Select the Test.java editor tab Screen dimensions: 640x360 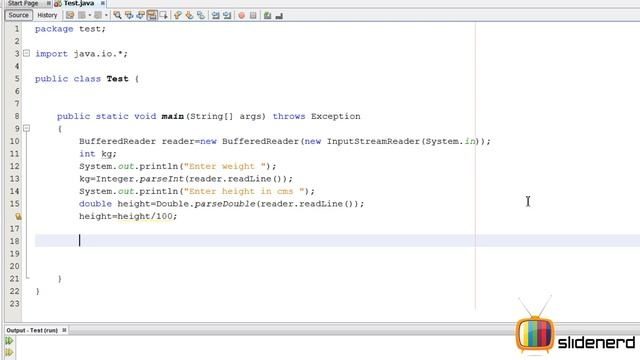[x=79, y=3]
